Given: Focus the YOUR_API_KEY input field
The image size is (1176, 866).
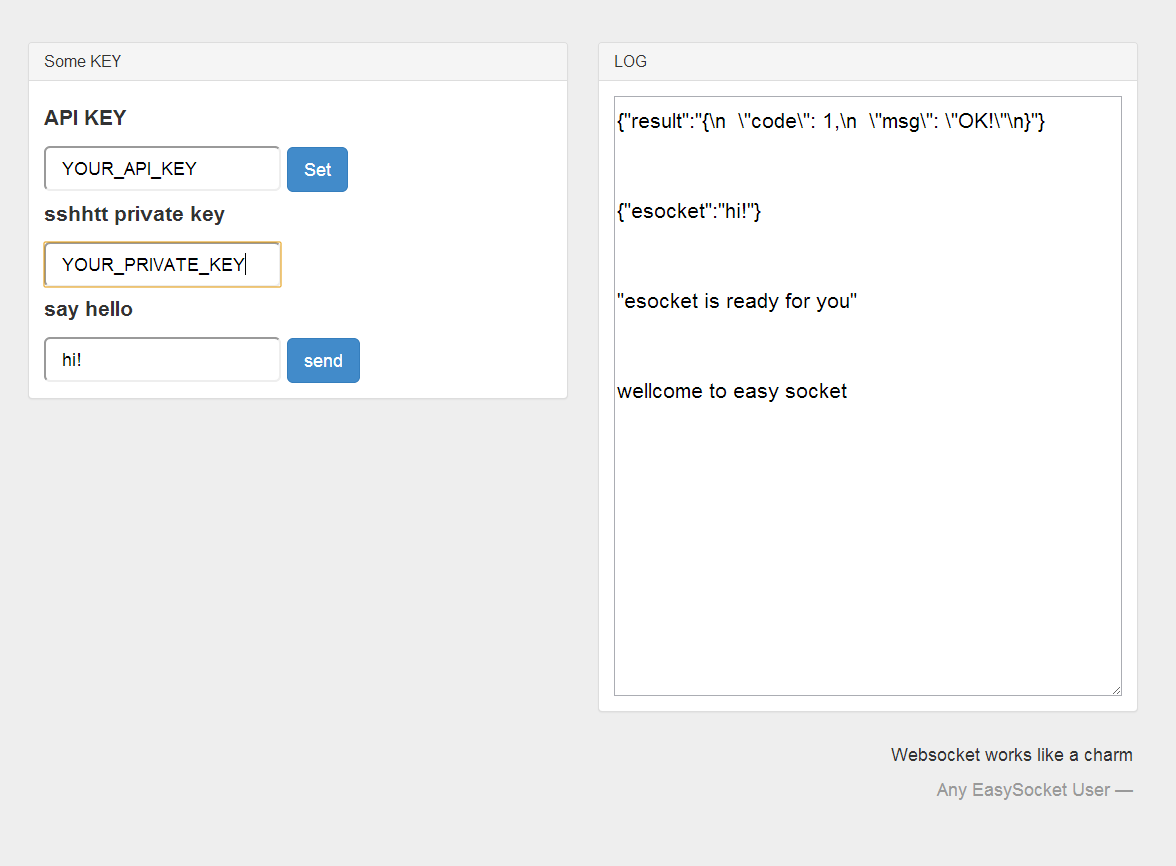Looking at the screenshot, I should click(162, 169).
